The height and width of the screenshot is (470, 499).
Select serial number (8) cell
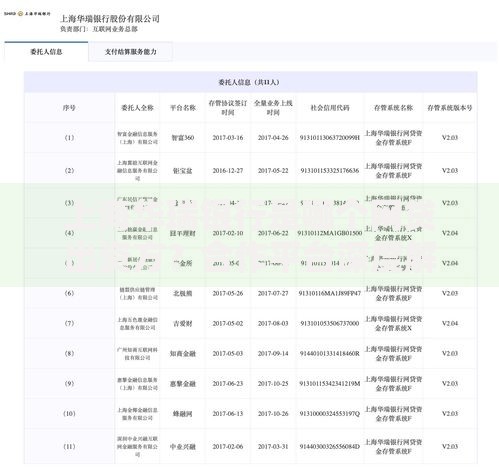[x=69, y=353]
